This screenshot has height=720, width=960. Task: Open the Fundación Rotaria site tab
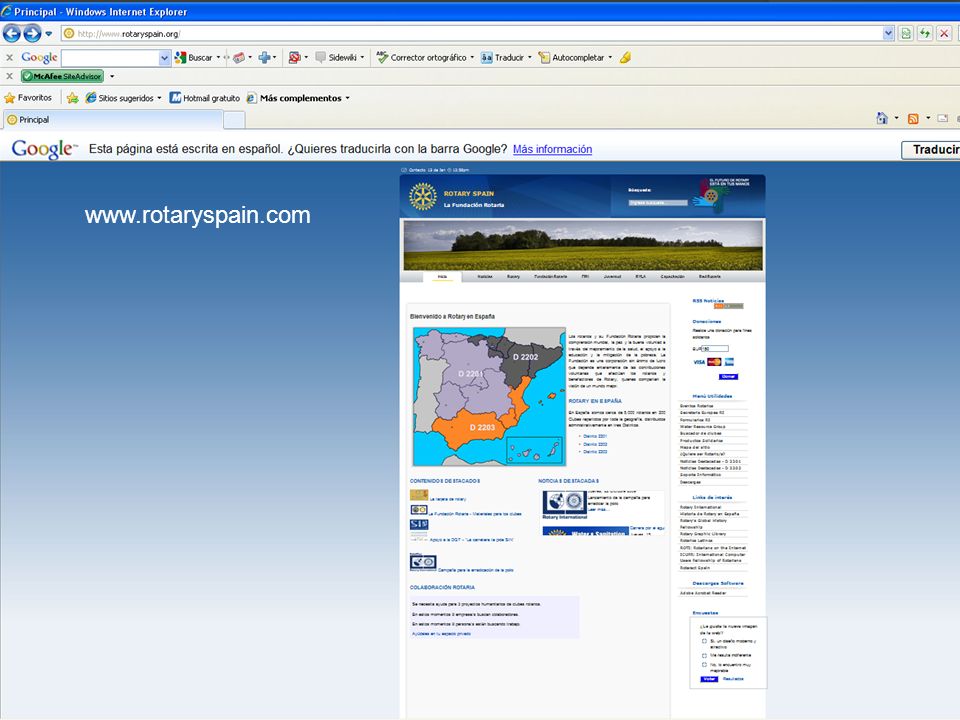[550, 277]
